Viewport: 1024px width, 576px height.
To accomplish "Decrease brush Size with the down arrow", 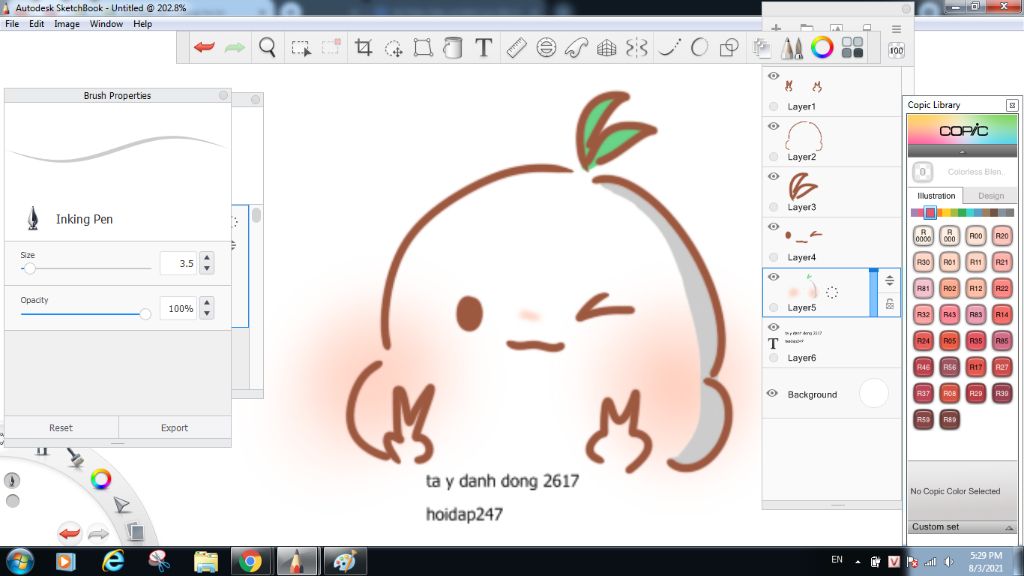I will (x=207, y=268).
